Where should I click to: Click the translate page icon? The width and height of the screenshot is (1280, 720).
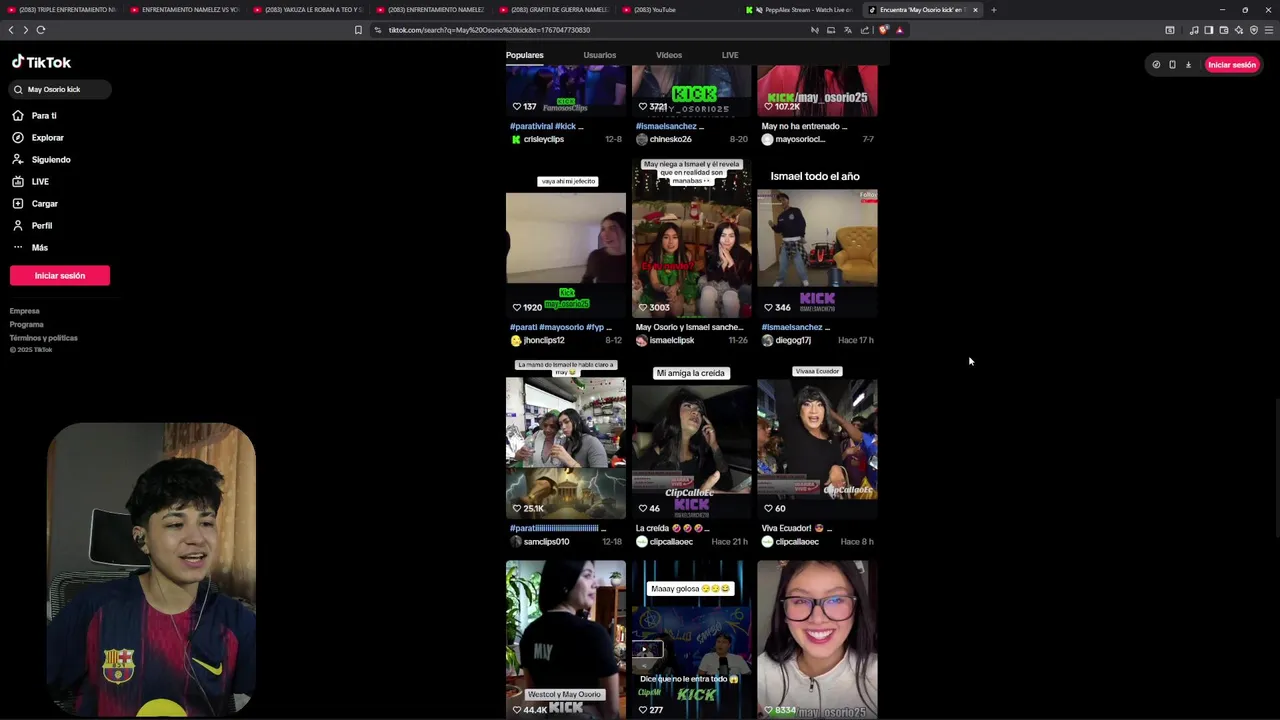coord(847,30)
